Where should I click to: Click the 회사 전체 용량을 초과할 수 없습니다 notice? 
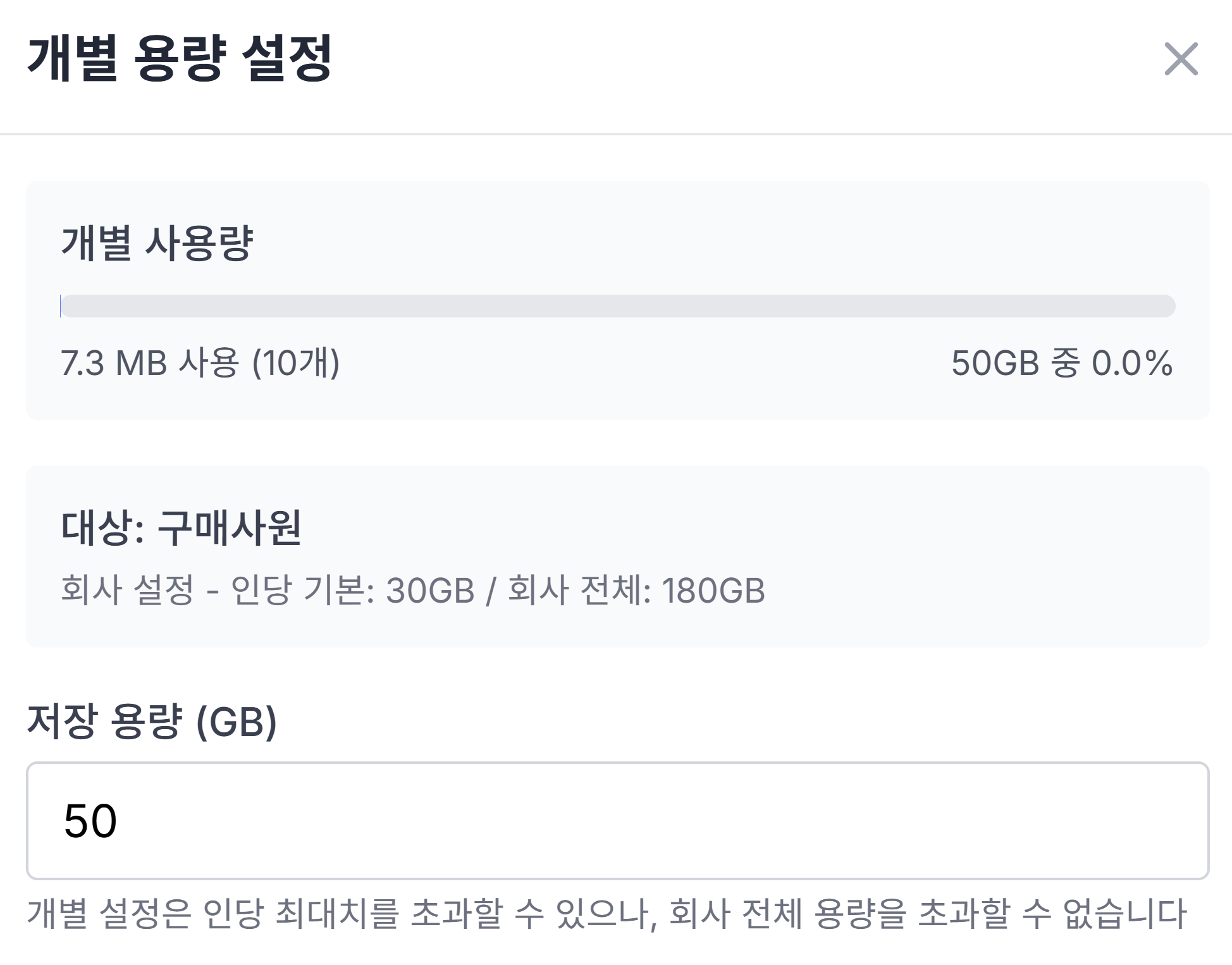point(927,914)
